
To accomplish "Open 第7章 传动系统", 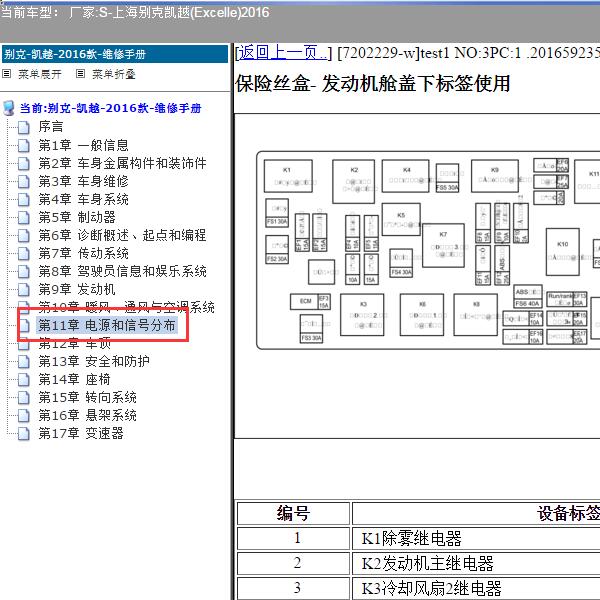I will click(x=83, y=253).
